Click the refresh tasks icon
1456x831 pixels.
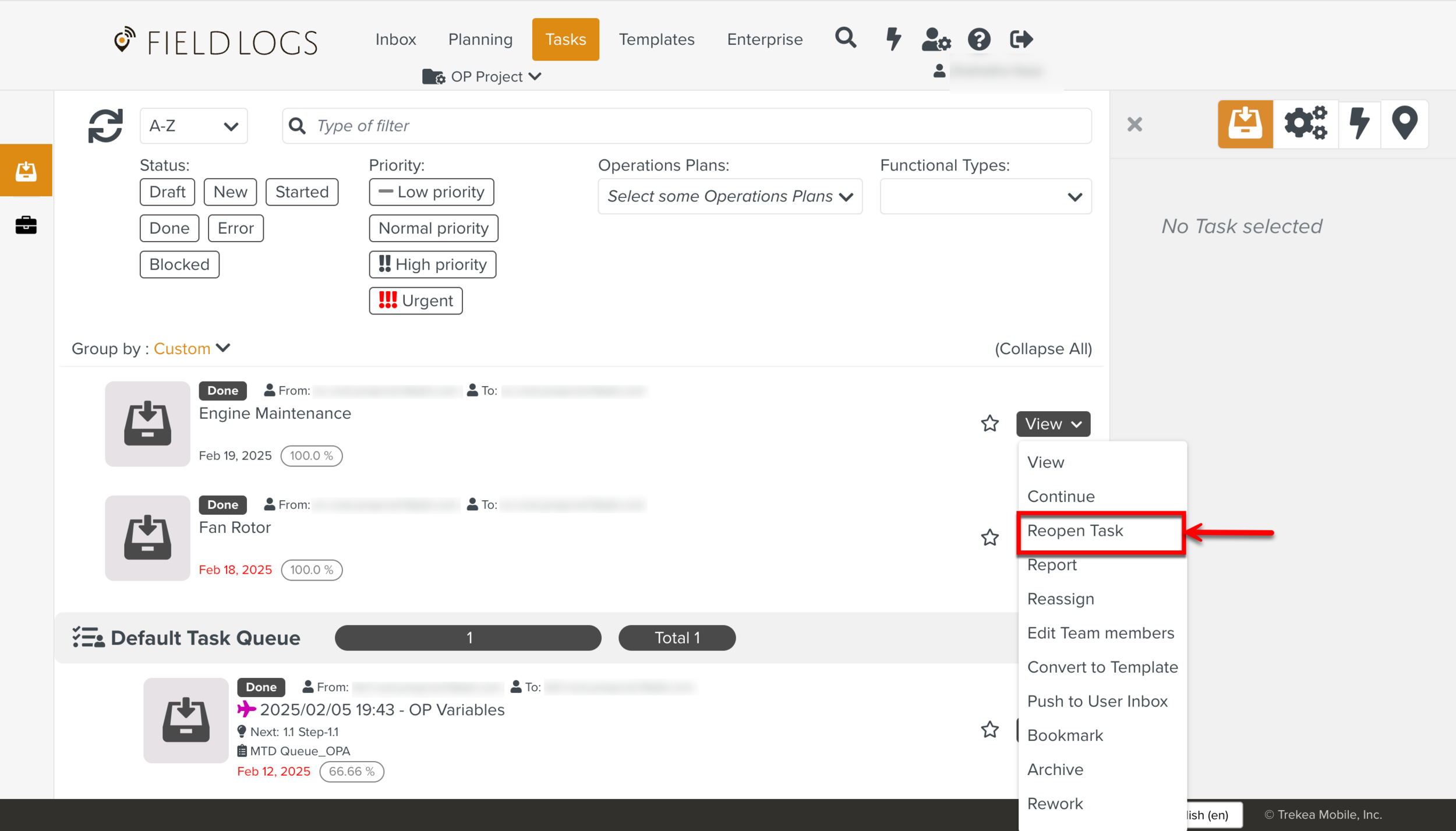(105, 126)
